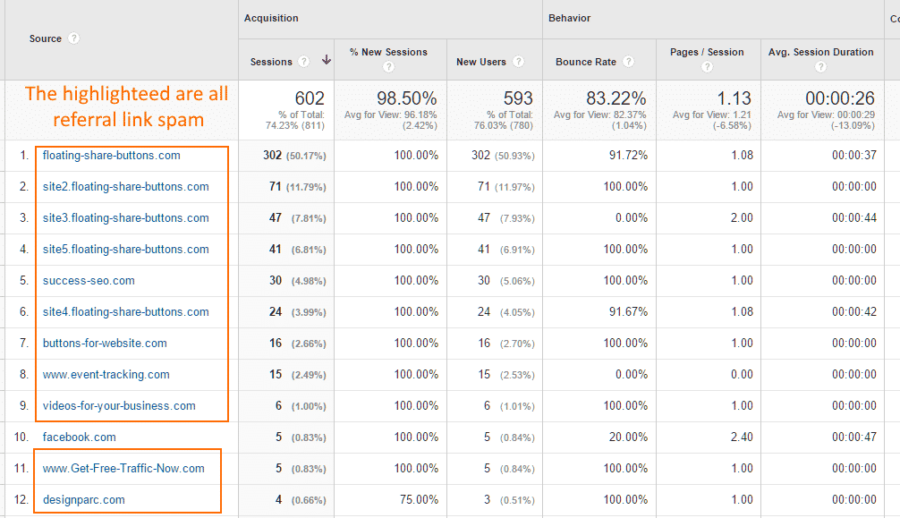Click the 2.00 pages per session cell
900x518 pixels.
(742, 218)
